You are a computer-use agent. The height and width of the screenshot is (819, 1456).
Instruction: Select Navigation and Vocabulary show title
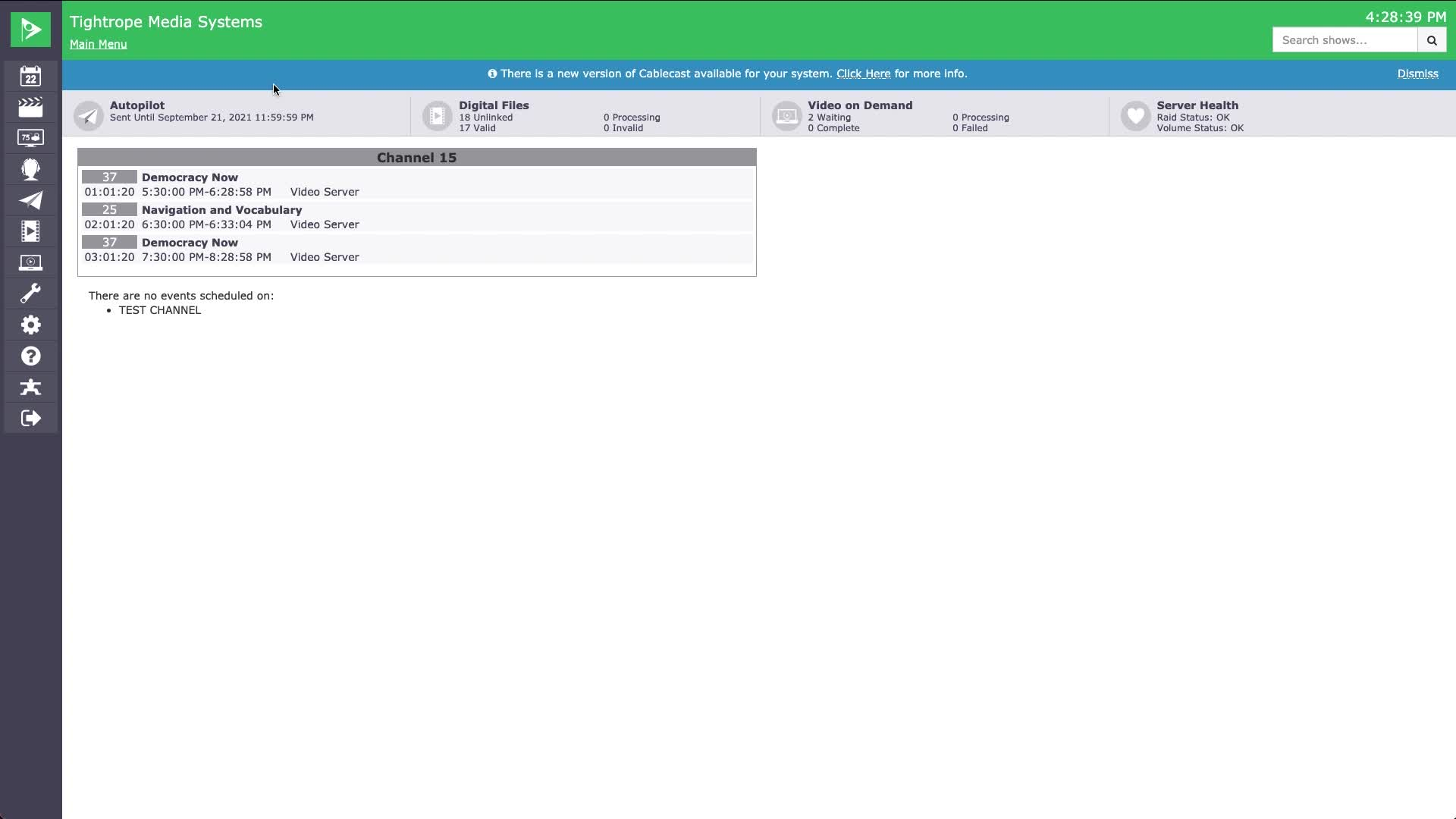tap(221, 210)
